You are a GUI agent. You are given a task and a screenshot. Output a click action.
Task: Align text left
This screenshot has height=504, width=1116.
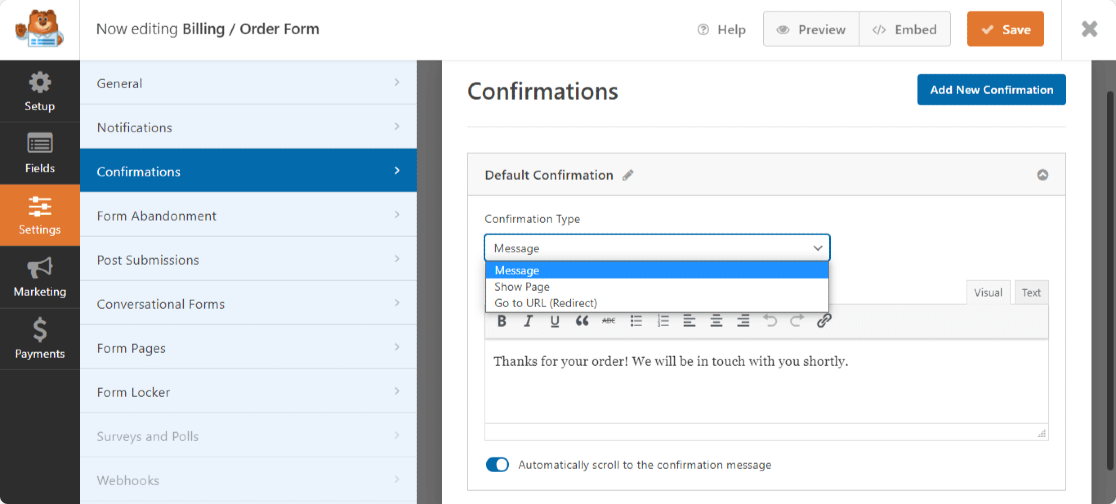pos(689,321)
